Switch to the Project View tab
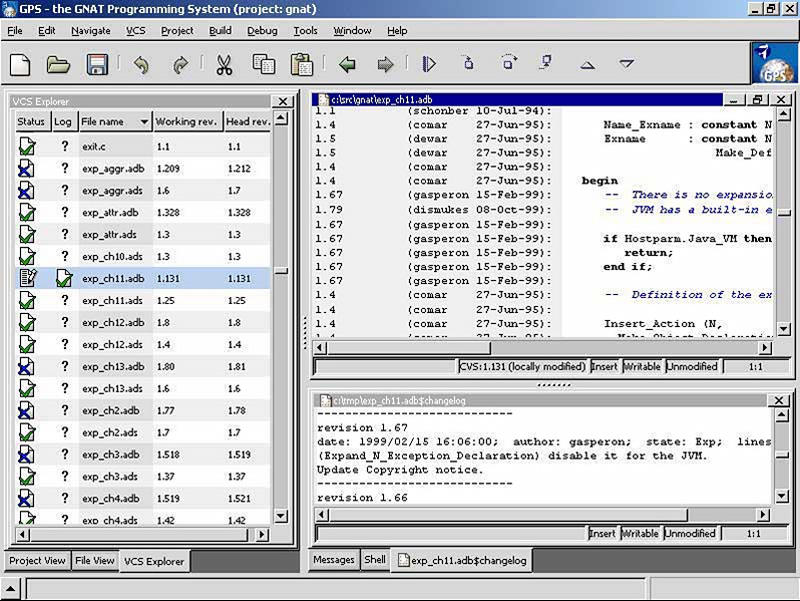Screen dimensions: 800x601 pyautogui.click(x=38, y=561)
